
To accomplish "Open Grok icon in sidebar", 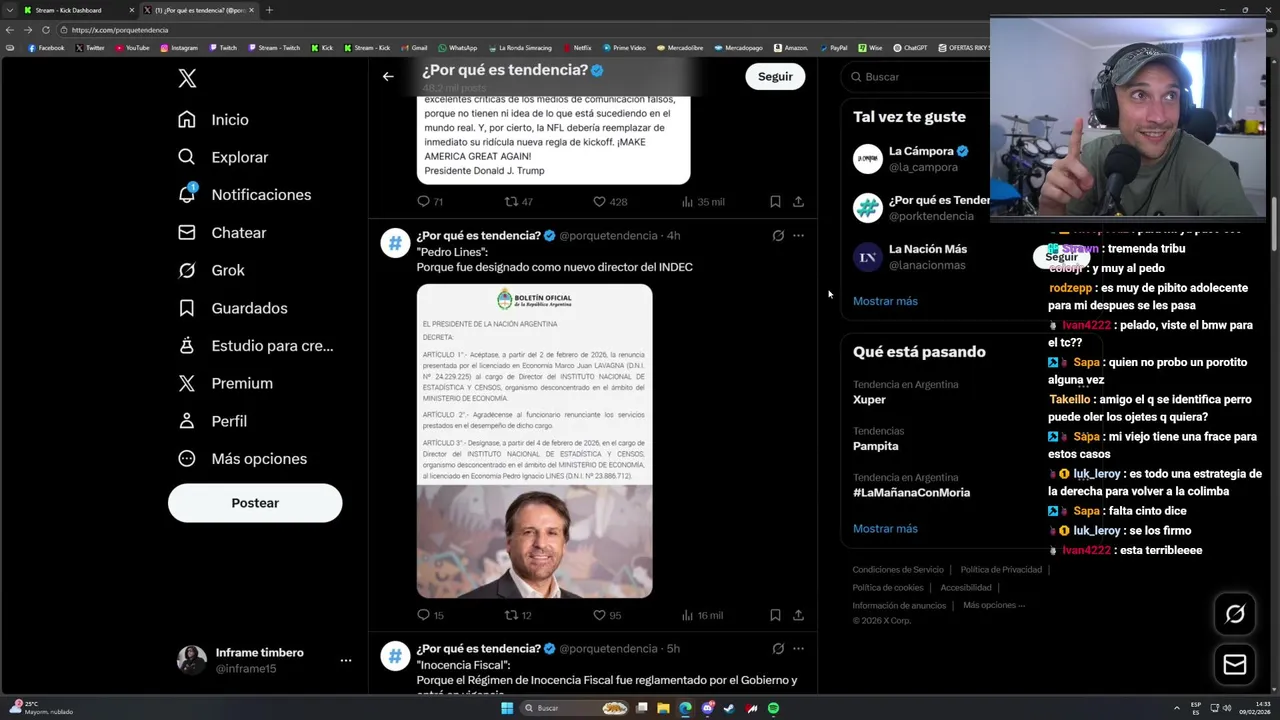I will 187,270.
